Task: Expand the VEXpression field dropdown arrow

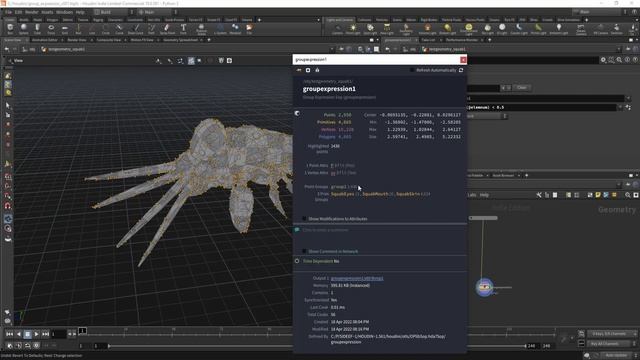Action: tap(620, 107)
